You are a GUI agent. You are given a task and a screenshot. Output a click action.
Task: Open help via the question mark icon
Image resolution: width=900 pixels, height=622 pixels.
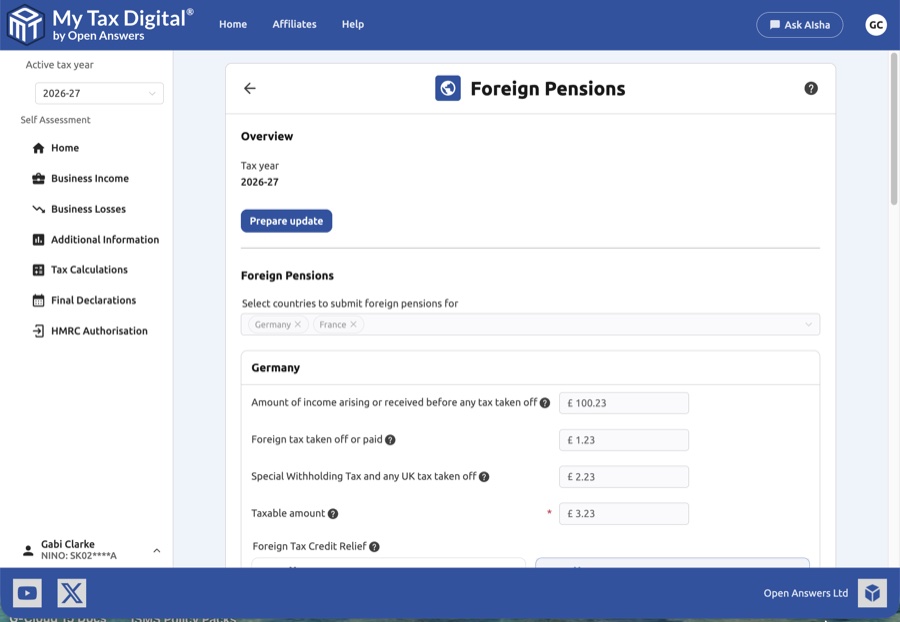[810, 88]
